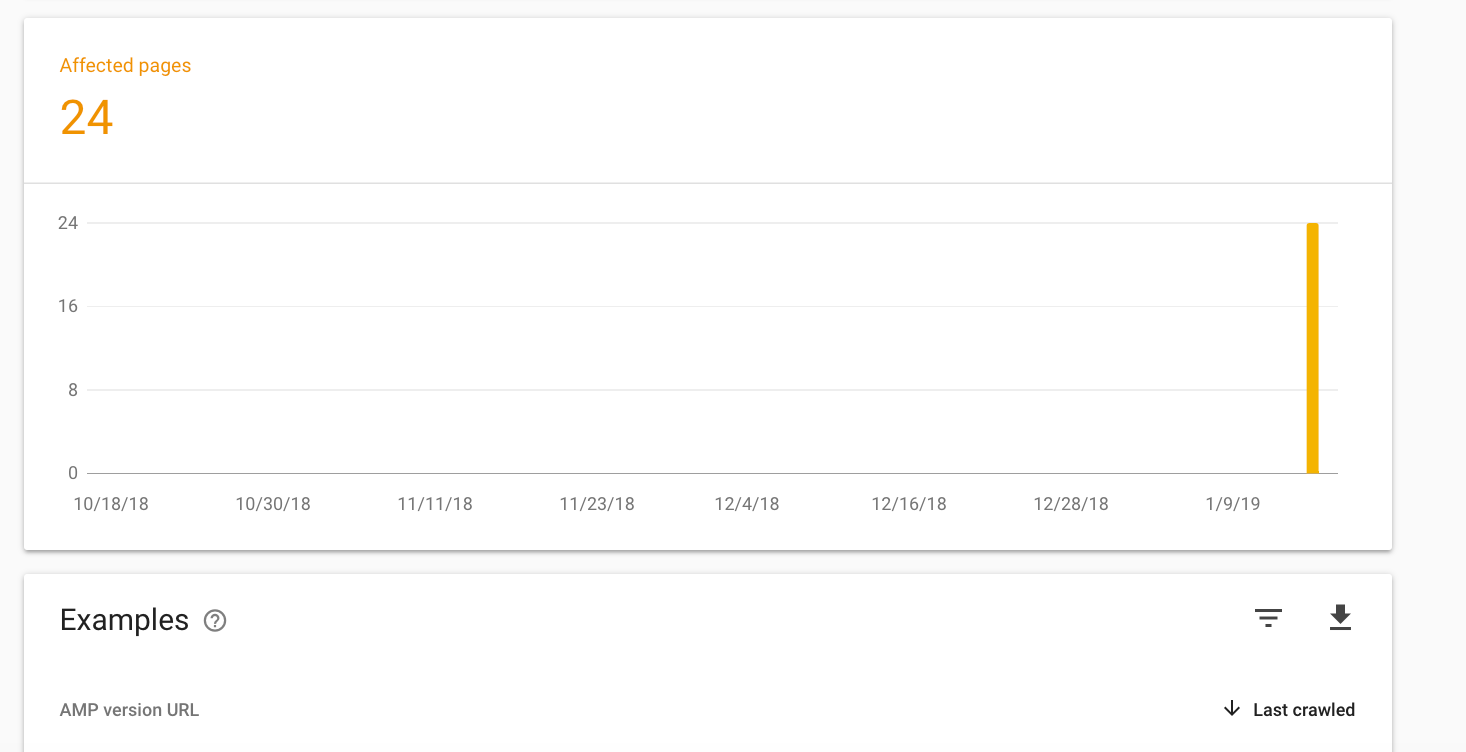Select the Affected pages label
The height and width of the screenshot is (752, 1466).
tap(125, 66)
